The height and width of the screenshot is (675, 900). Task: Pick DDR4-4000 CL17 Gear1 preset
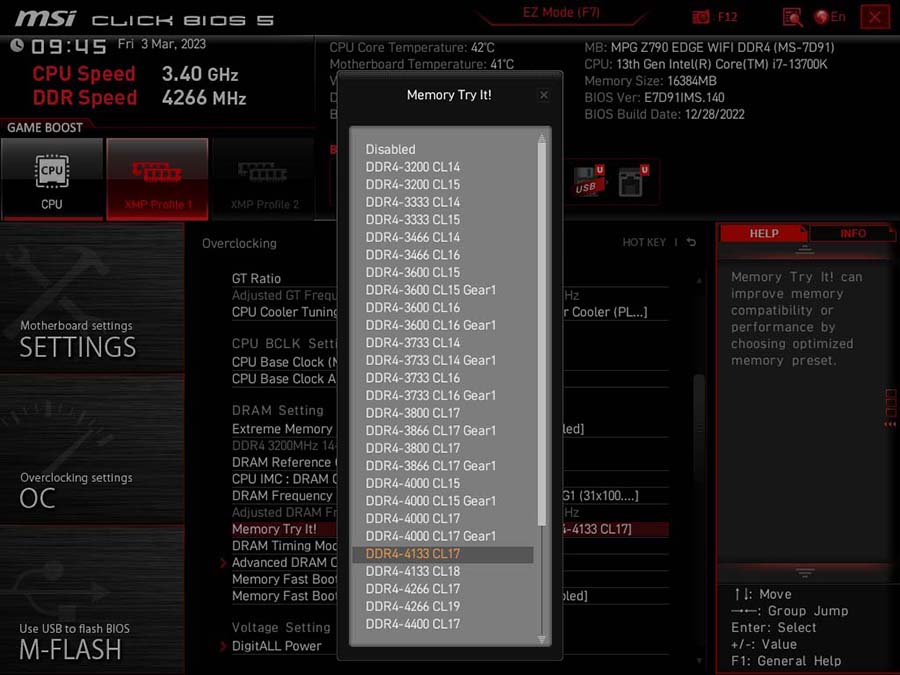click(x=430, y=536)
